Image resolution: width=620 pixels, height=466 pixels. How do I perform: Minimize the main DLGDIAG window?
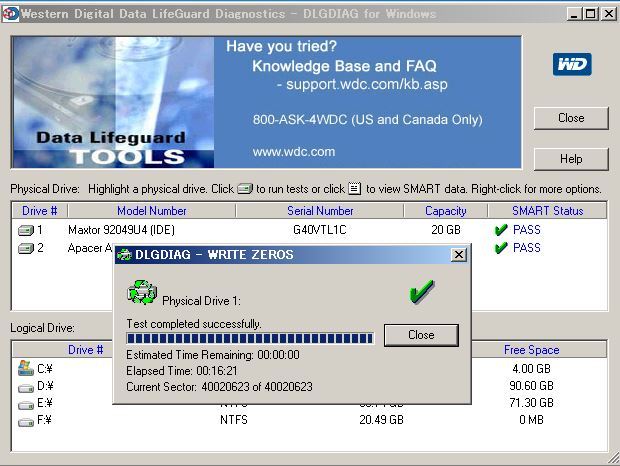click(x=574, y=14)
